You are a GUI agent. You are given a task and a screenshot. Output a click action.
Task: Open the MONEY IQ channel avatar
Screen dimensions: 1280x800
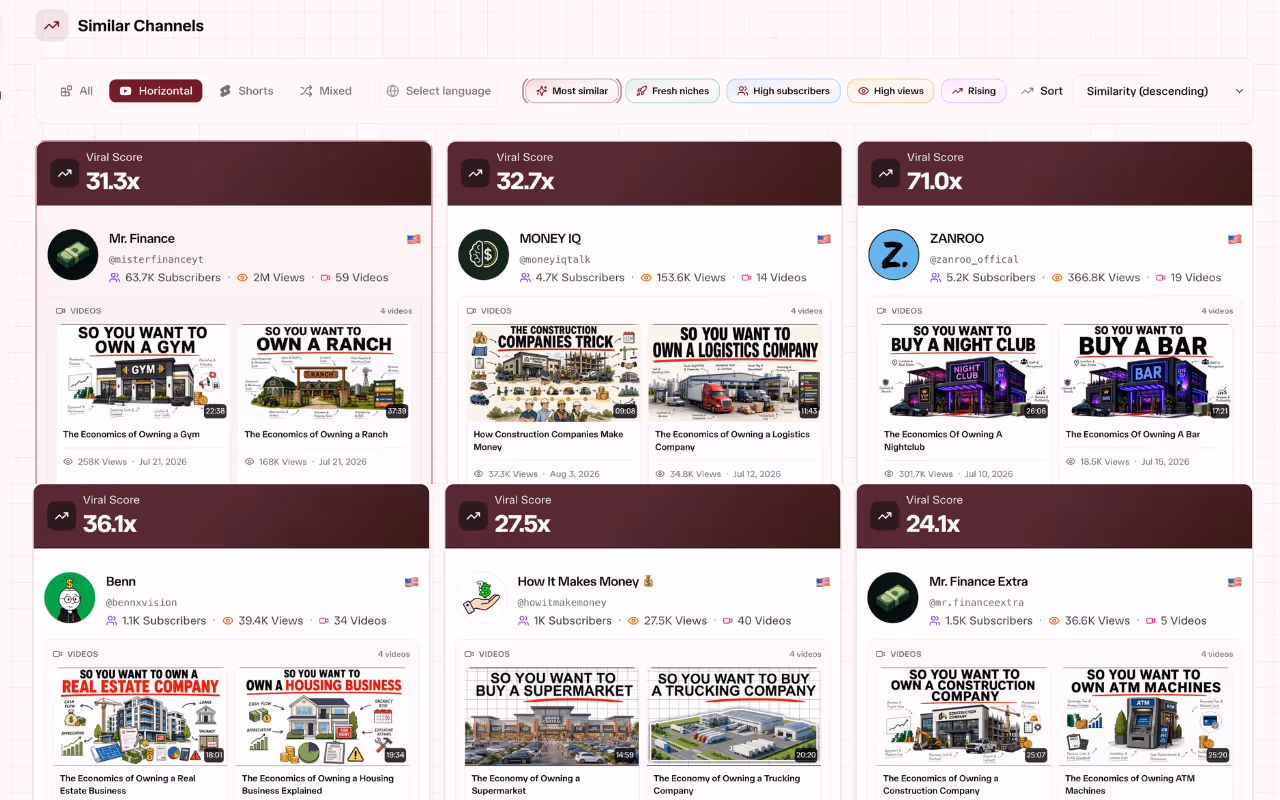coord(483,255)
